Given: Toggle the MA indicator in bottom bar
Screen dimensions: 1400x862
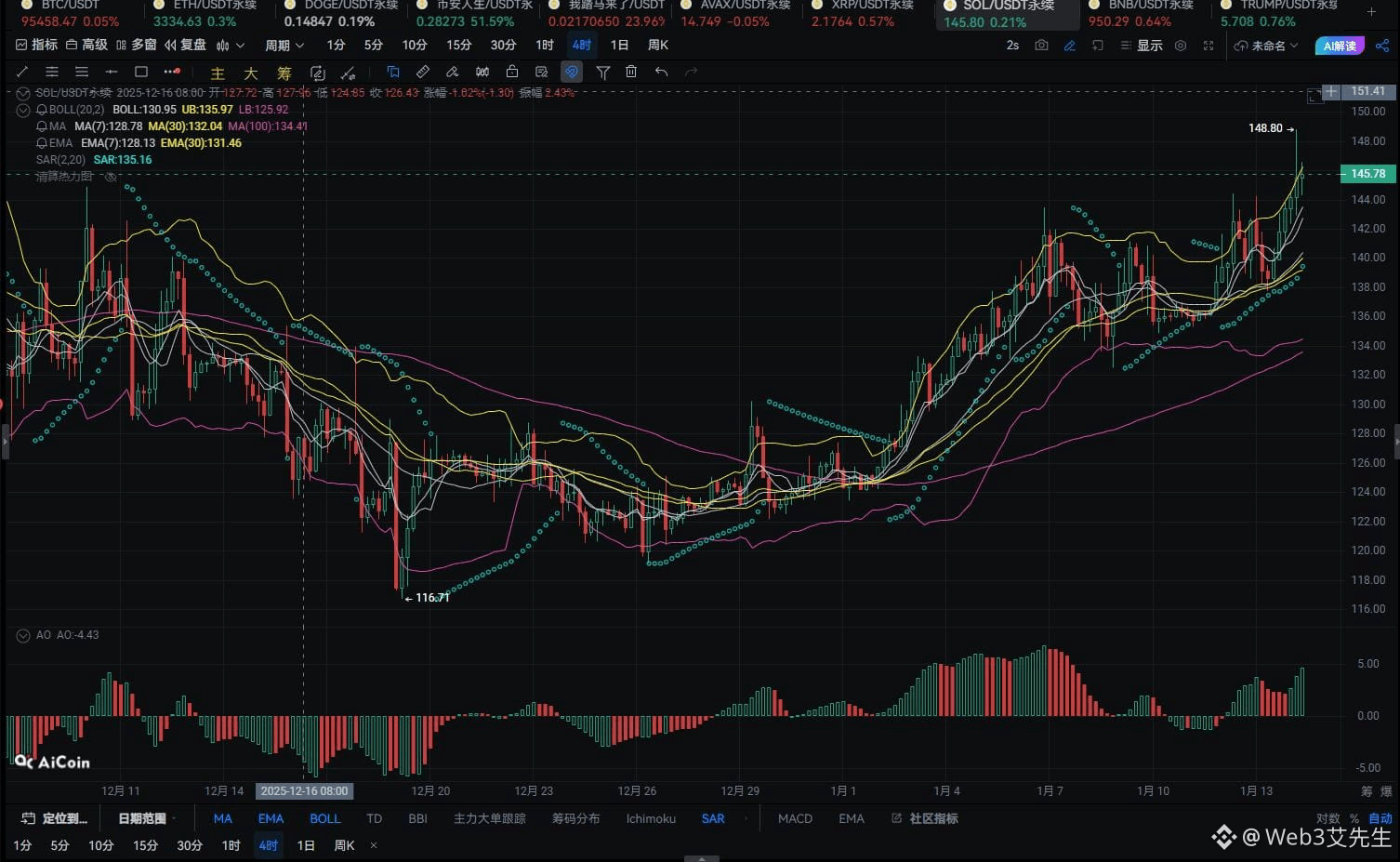Looking at the screenshot, I should click(222, 818).
